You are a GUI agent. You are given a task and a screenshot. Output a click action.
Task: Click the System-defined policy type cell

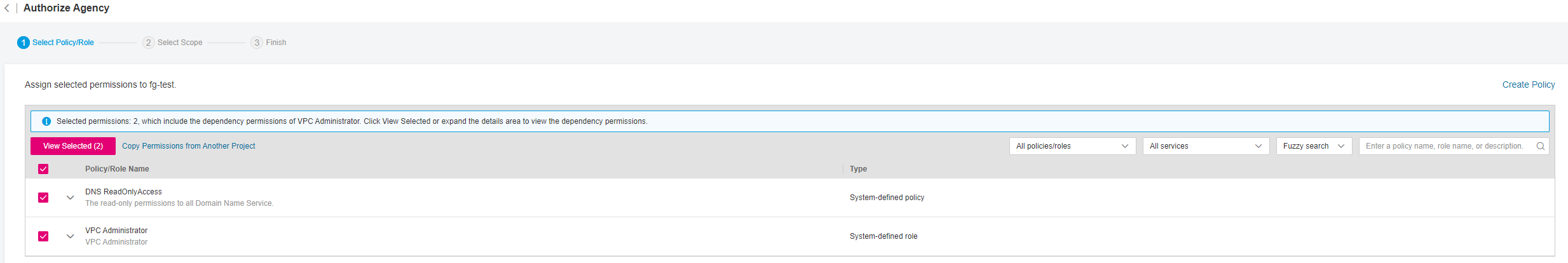point(887,198)
